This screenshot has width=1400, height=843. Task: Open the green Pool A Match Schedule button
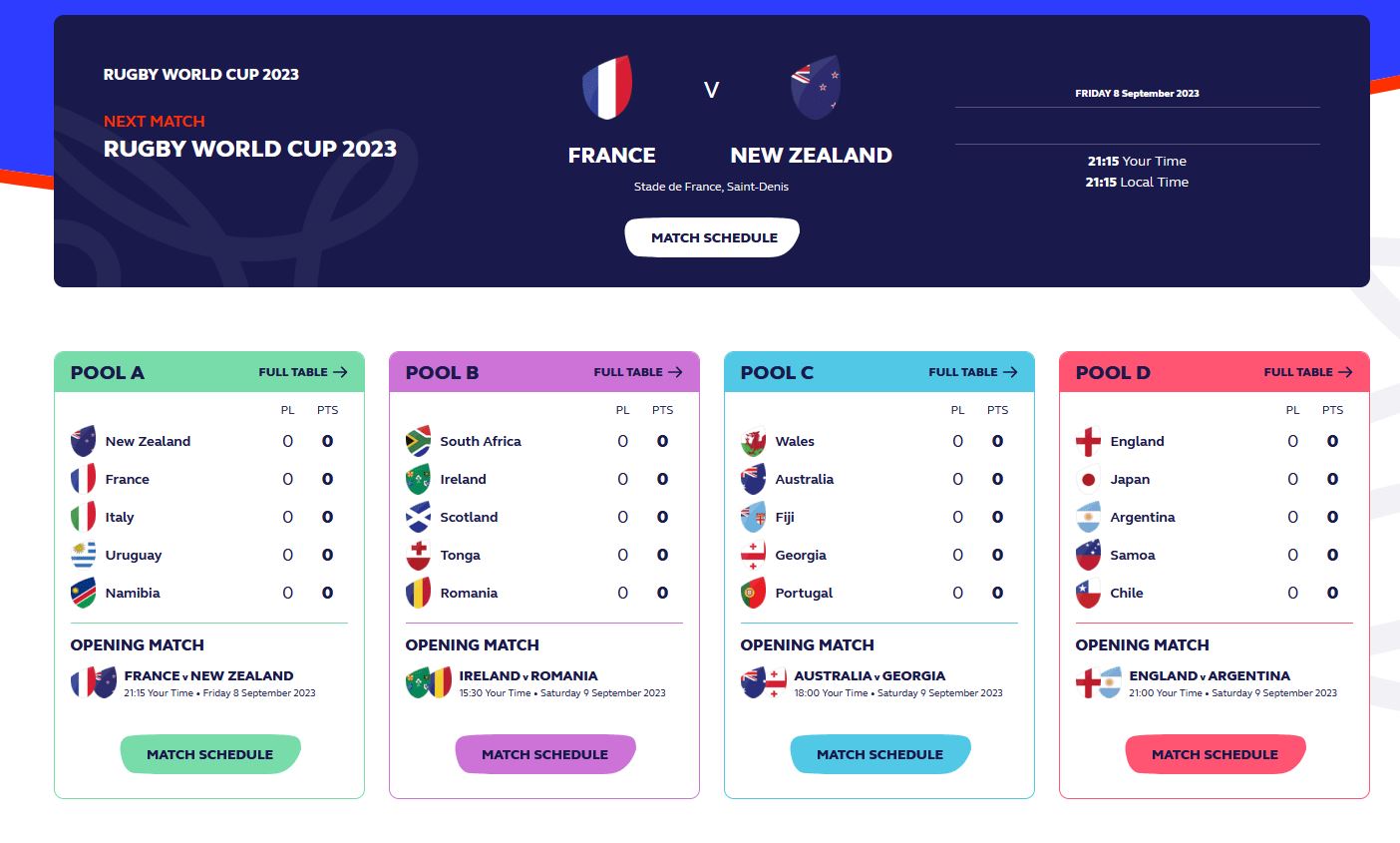pos(209,754)
